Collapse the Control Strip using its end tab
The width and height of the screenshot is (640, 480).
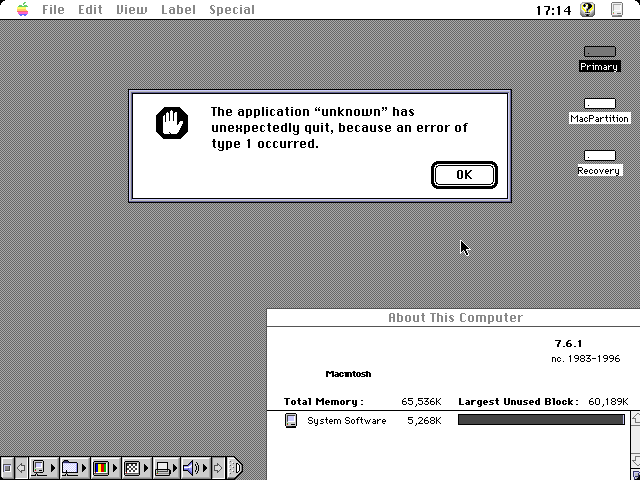(x=235, y=468)
